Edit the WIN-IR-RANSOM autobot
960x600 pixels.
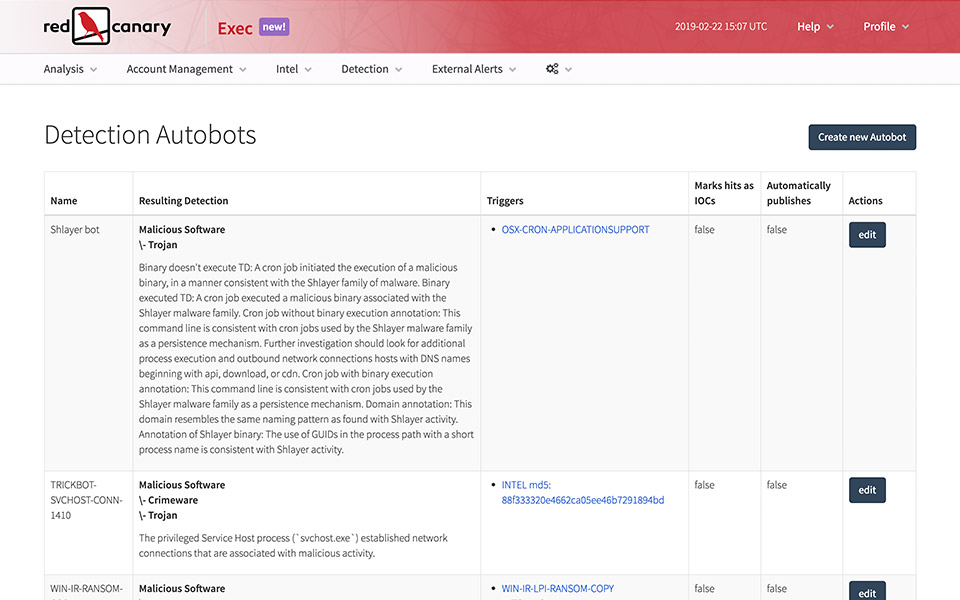coord(867,591)
